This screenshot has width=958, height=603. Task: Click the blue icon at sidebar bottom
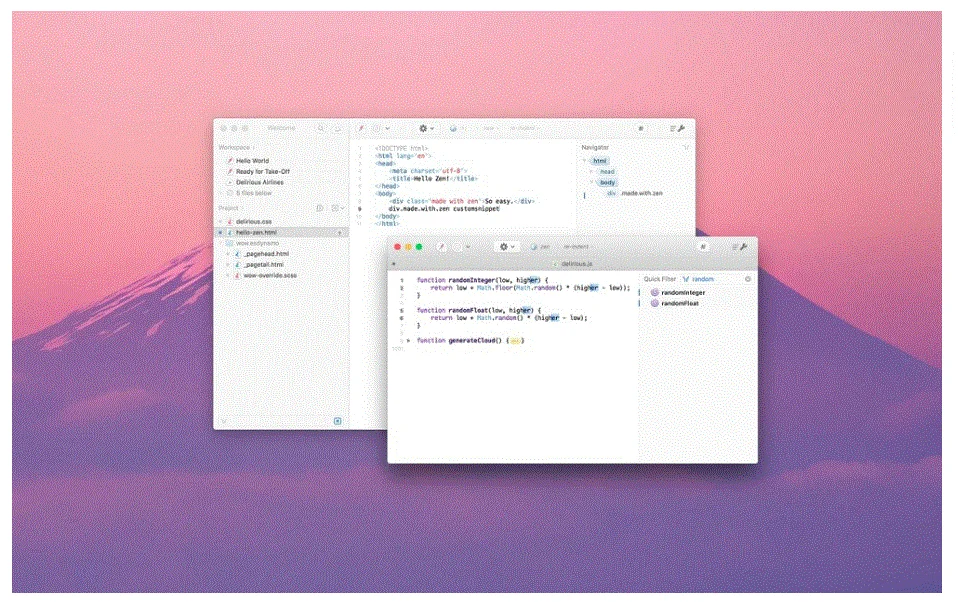(x=338, y=421)
